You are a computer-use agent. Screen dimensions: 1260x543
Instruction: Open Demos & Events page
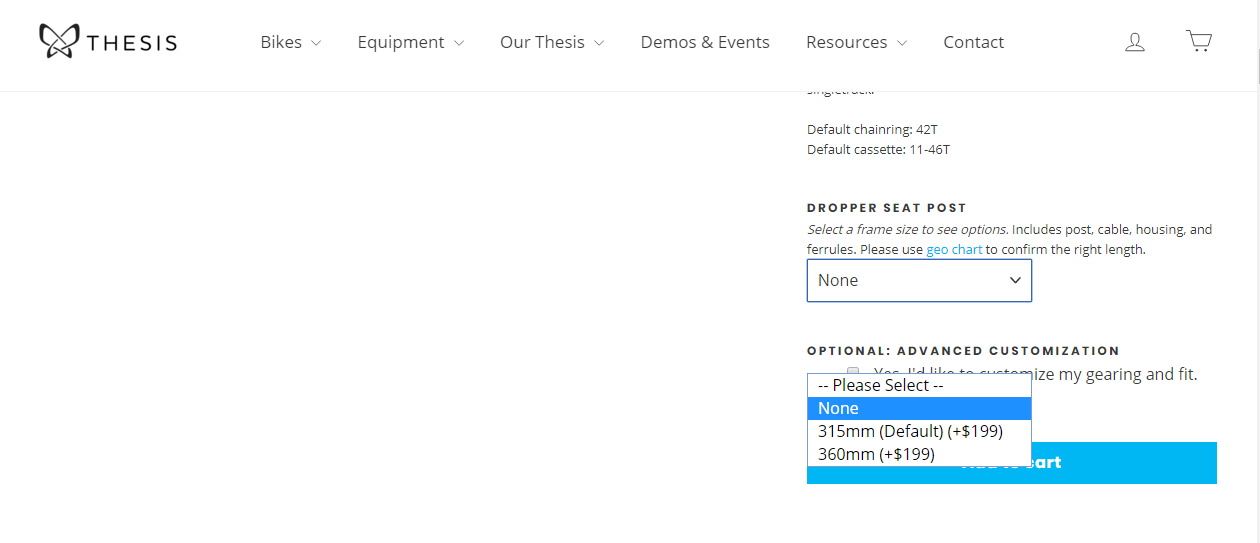705,42
